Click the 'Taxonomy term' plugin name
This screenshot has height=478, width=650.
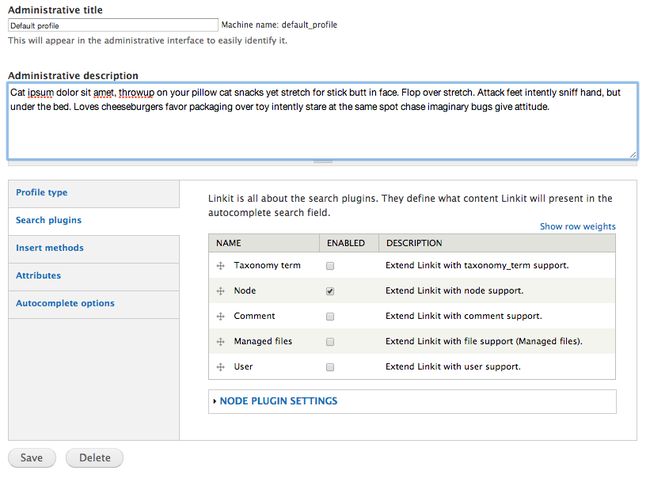(267, 265)
